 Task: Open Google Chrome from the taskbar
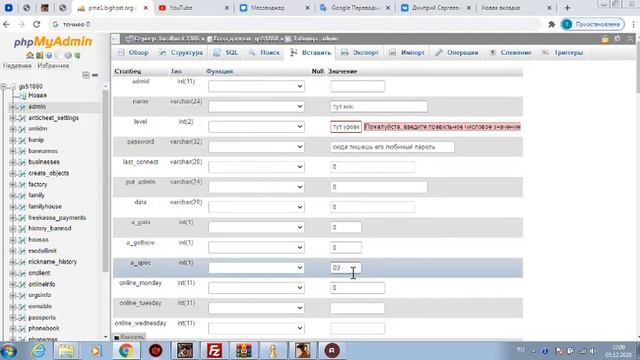[126, 351]
